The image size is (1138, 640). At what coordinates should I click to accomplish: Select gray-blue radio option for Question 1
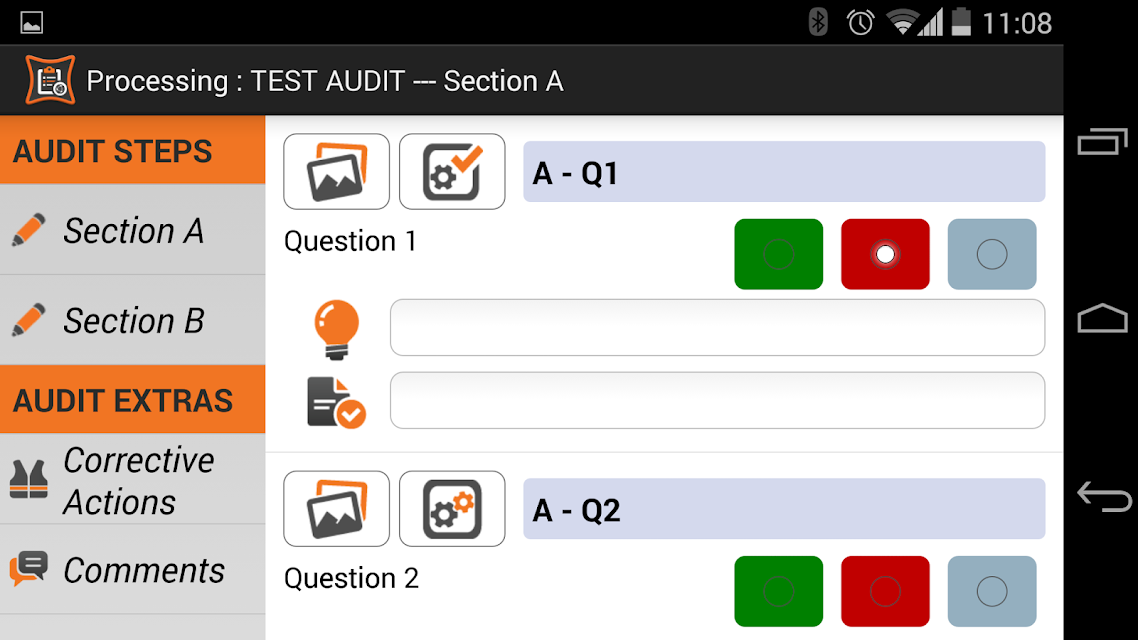992,254
